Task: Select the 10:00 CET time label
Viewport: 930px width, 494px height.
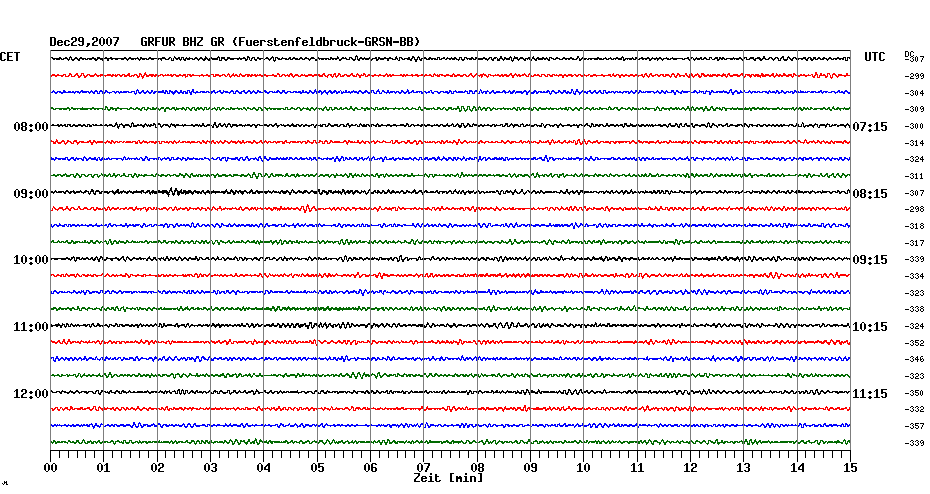Action: point(31,260)
